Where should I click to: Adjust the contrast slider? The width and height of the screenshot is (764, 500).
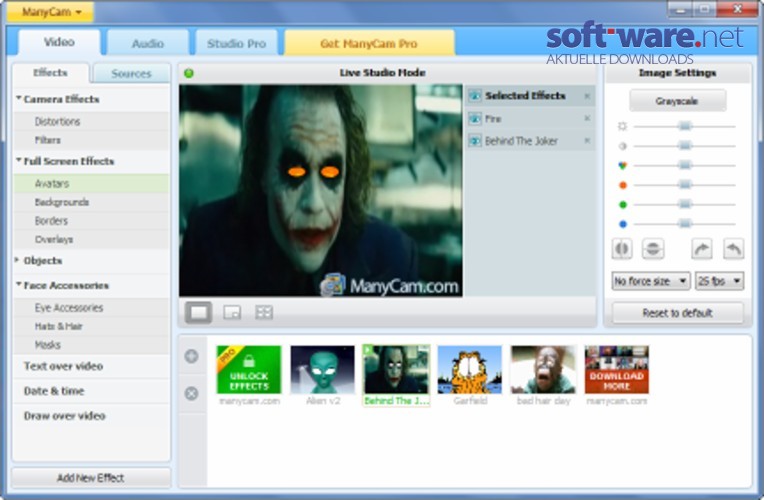(x=685, y=146)
